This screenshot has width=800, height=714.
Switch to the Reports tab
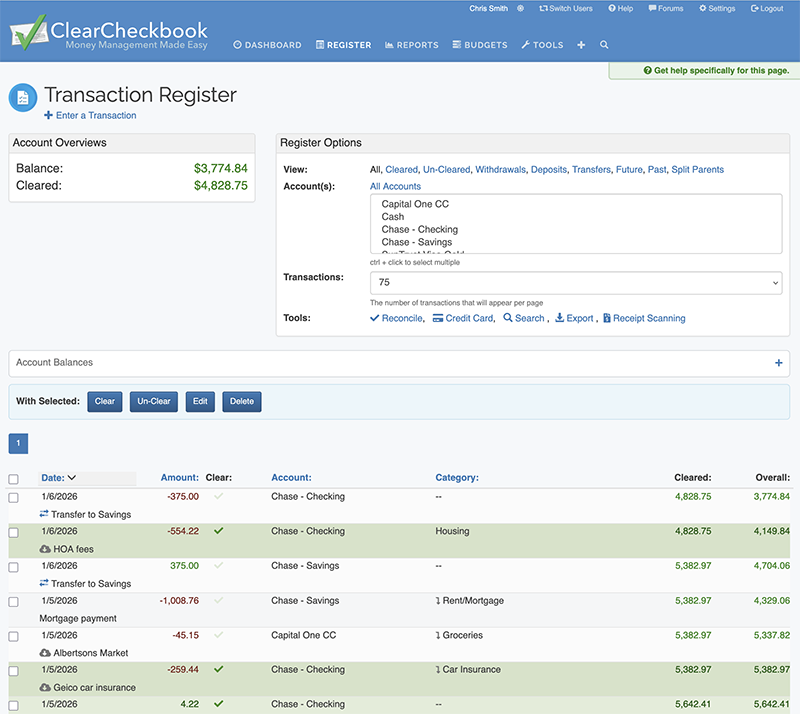pos(411,45)
